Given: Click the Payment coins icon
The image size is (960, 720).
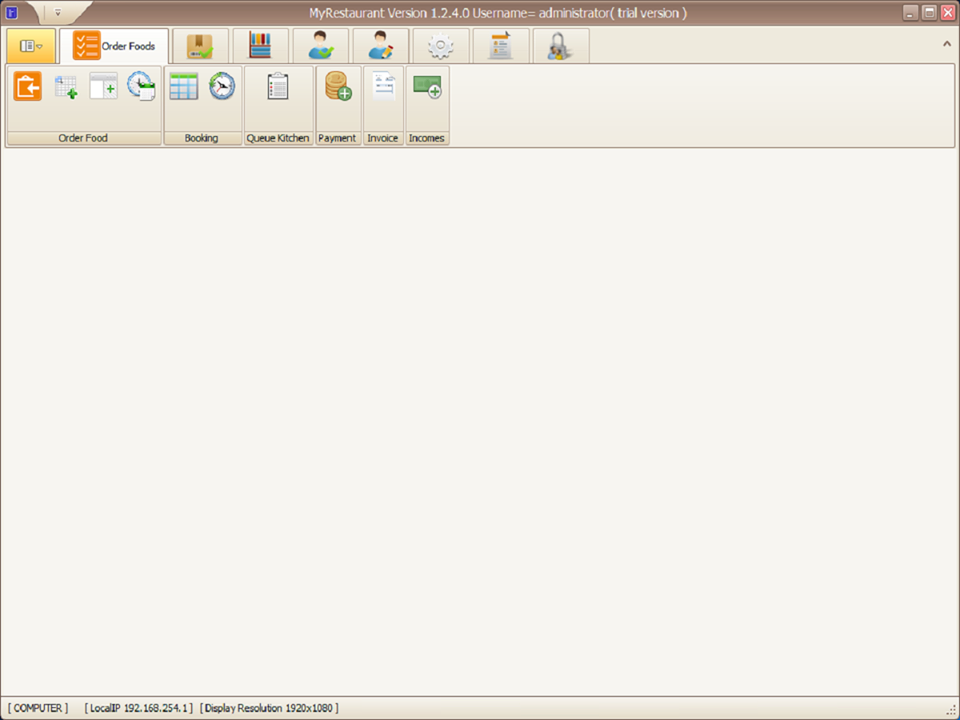Looking at the screenshot, I should tap(338, 86).
